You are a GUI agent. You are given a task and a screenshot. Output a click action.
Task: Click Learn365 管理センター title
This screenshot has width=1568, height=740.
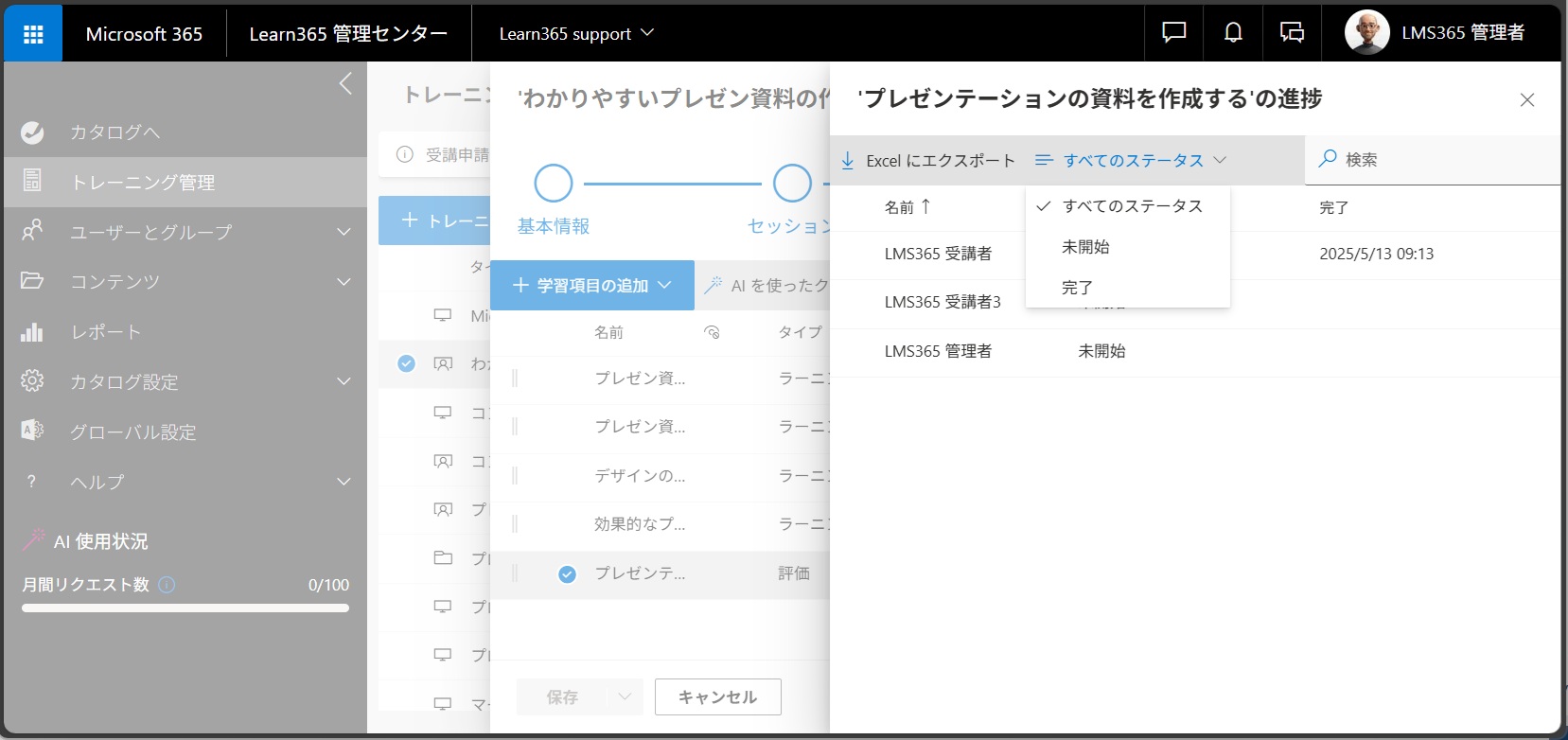[x=348, y=34]
